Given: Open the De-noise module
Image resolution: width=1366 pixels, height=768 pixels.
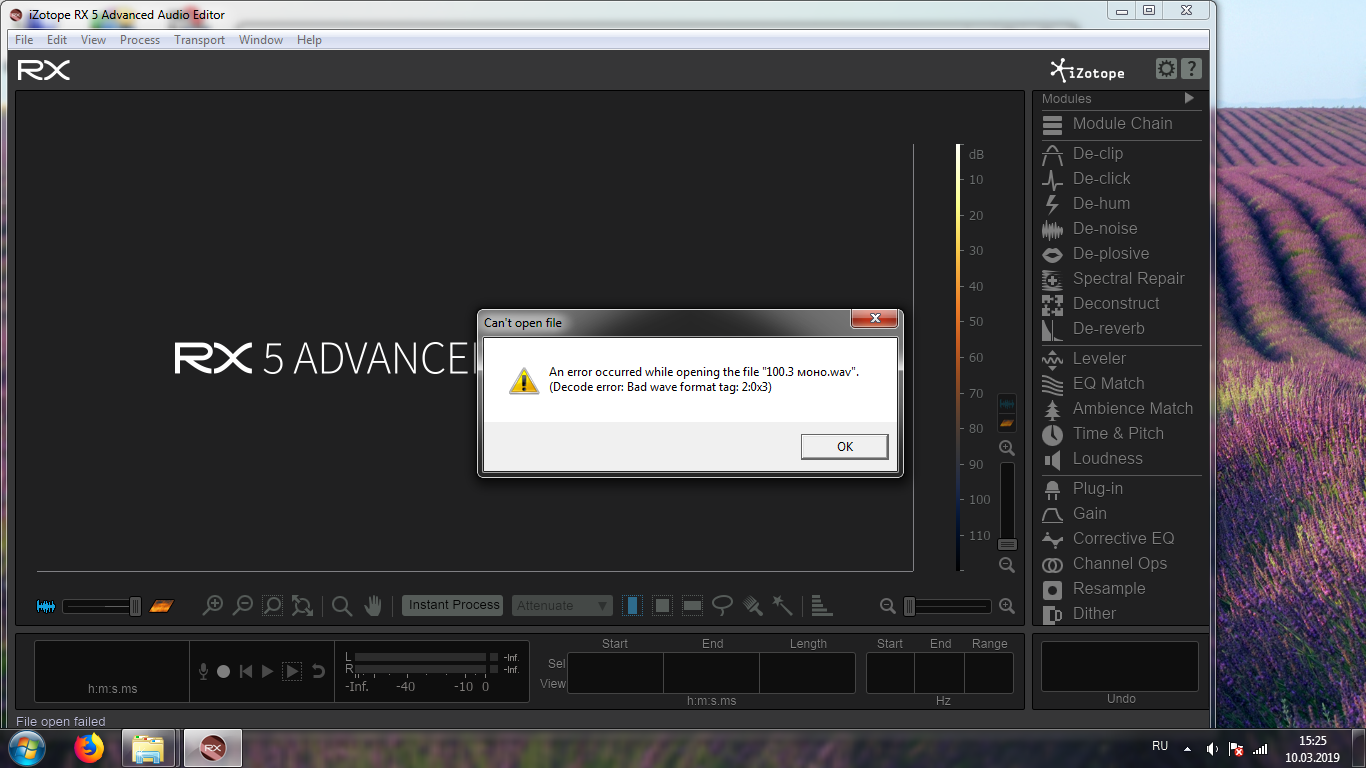Looking at the screenshot, I should (x=1120, y=229).
